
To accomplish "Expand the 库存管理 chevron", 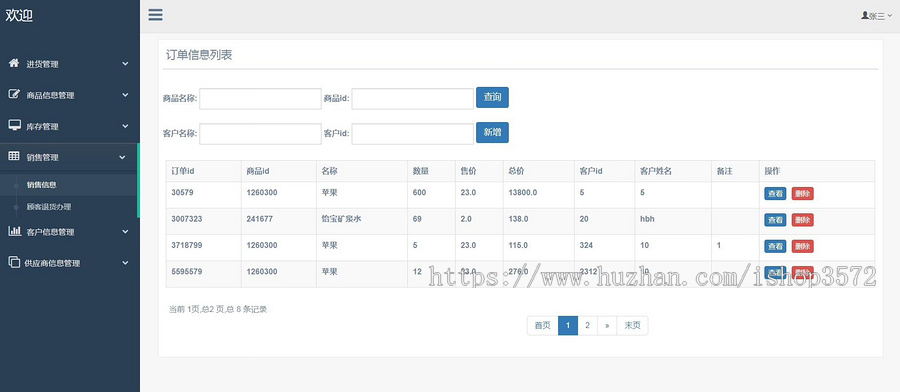I will coord(125,126).
